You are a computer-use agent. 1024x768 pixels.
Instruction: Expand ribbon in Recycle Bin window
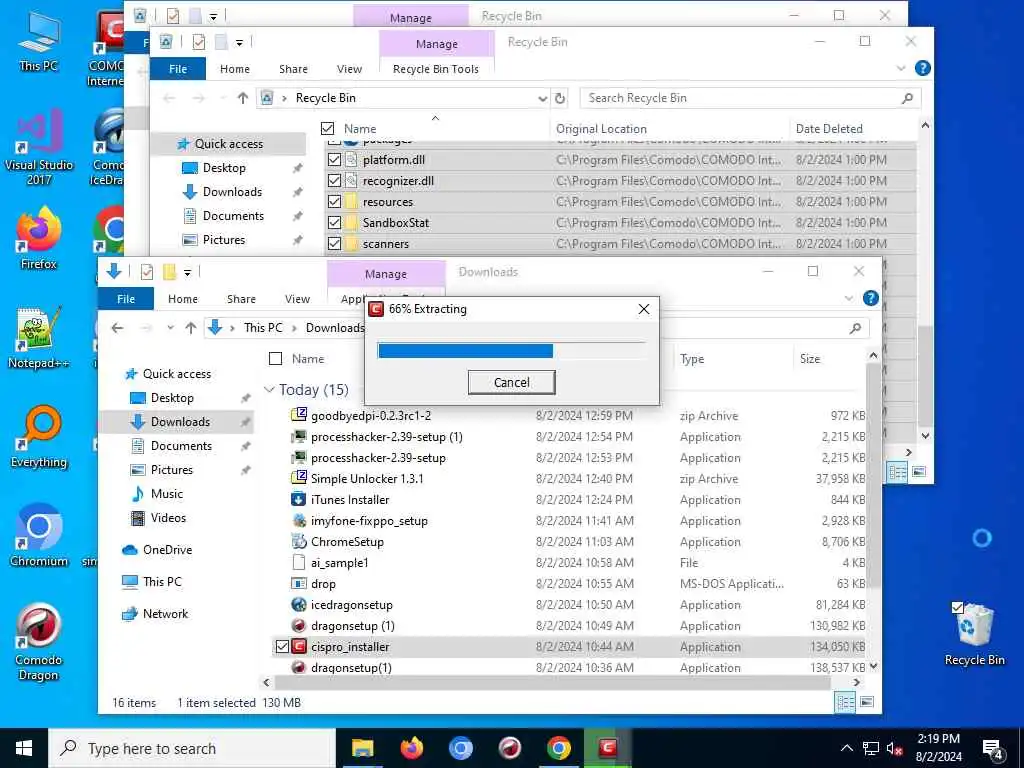pos(901,68)
